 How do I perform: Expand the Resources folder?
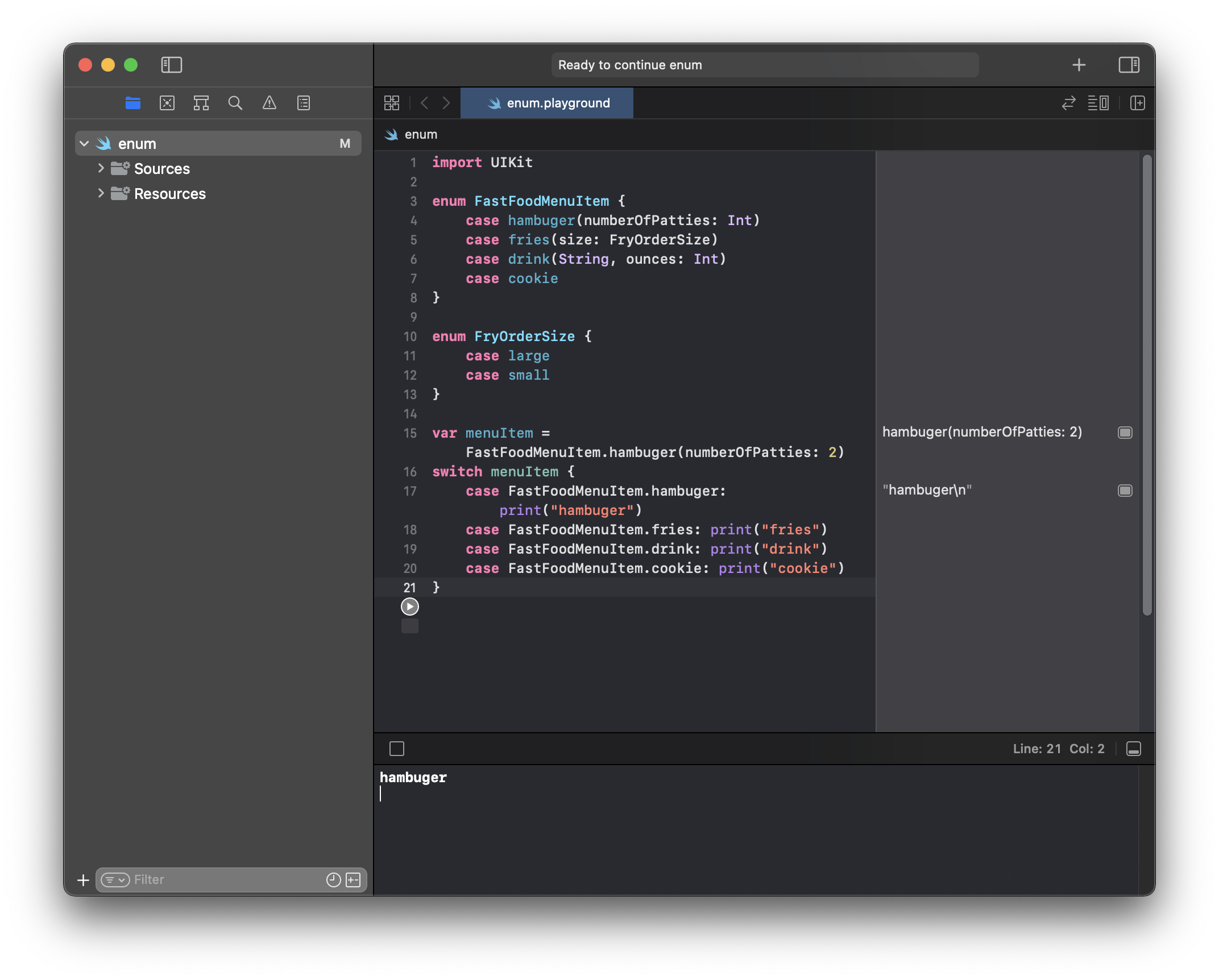(x=101, y=193)
